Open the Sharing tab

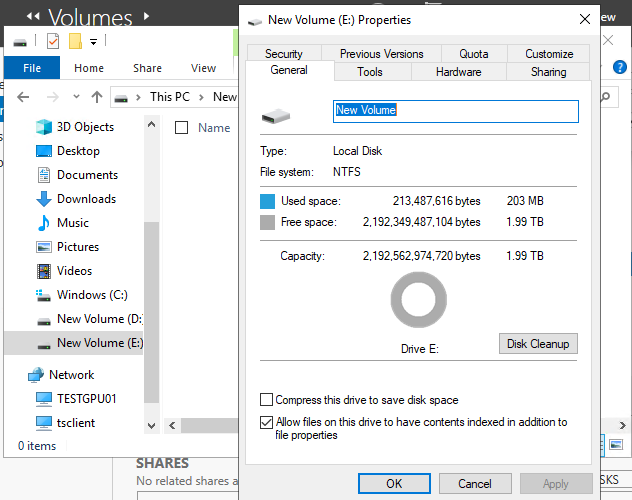[548, 72]
